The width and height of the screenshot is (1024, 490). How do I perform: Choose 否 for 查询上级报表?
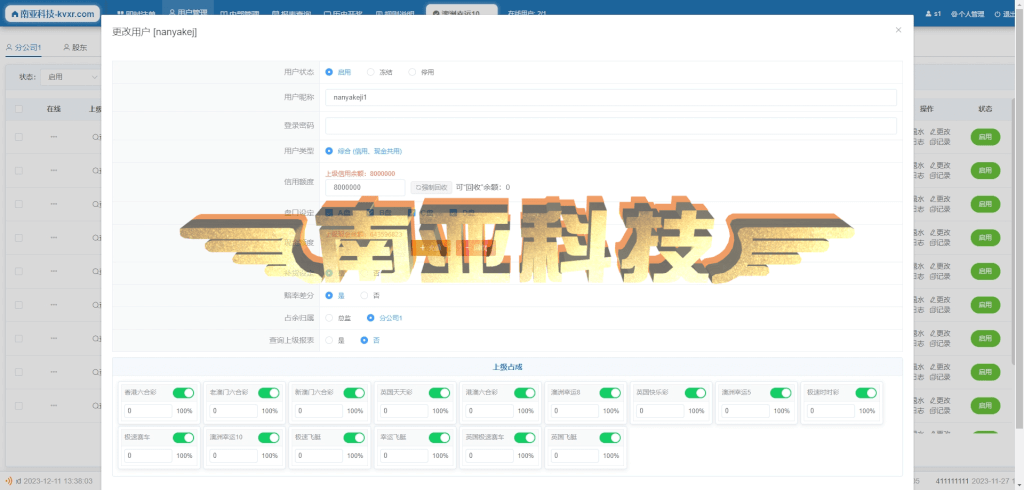point(364,340)
